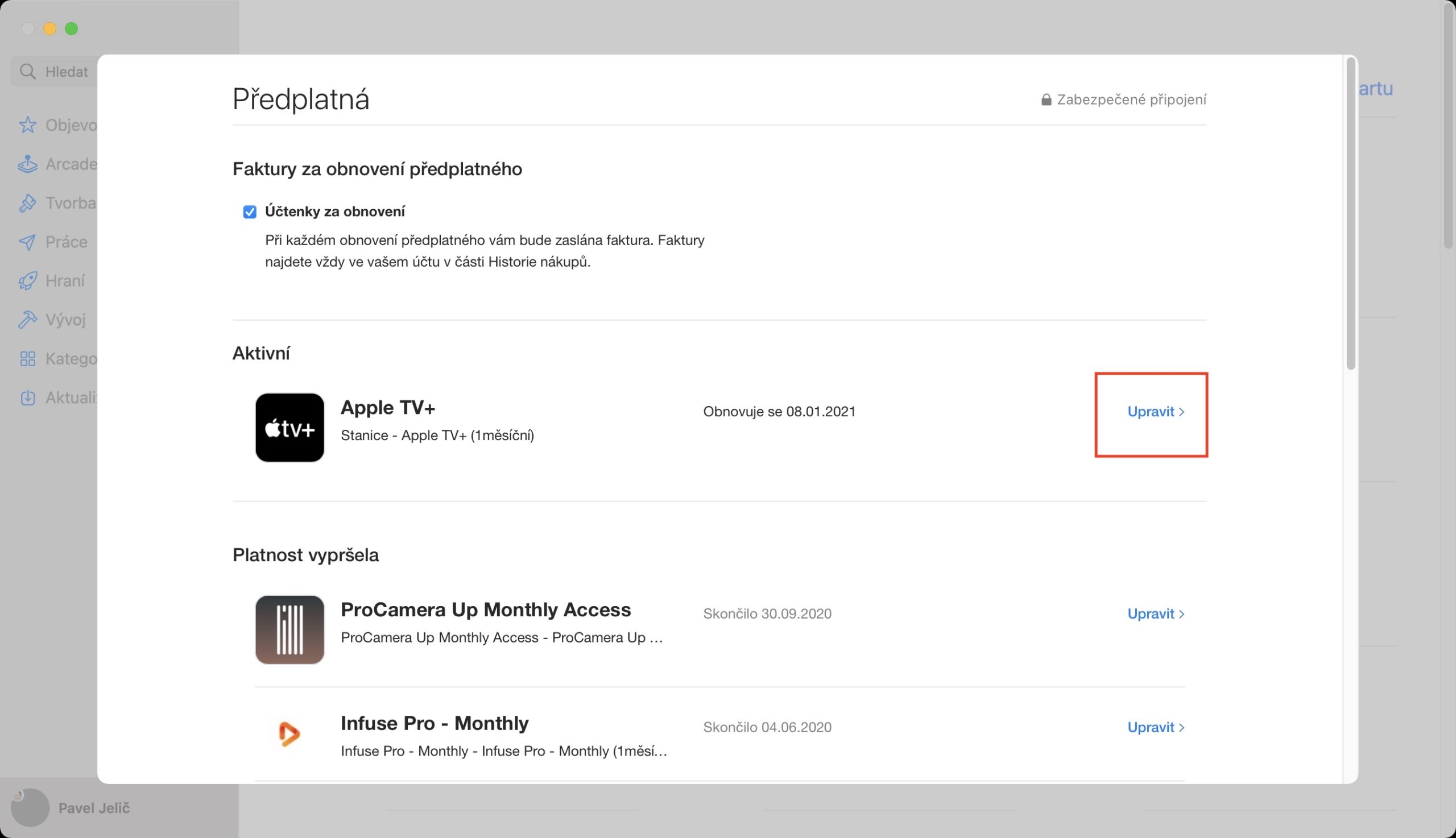Click the yellow minimize window button

tap(49, 28)
